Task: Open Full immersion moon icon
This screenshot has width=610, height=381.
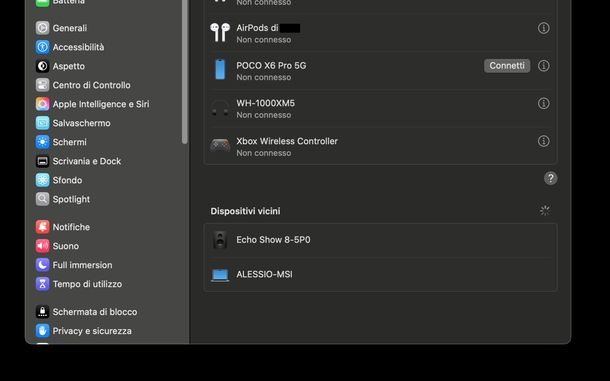Action: [x=42, y=265]
